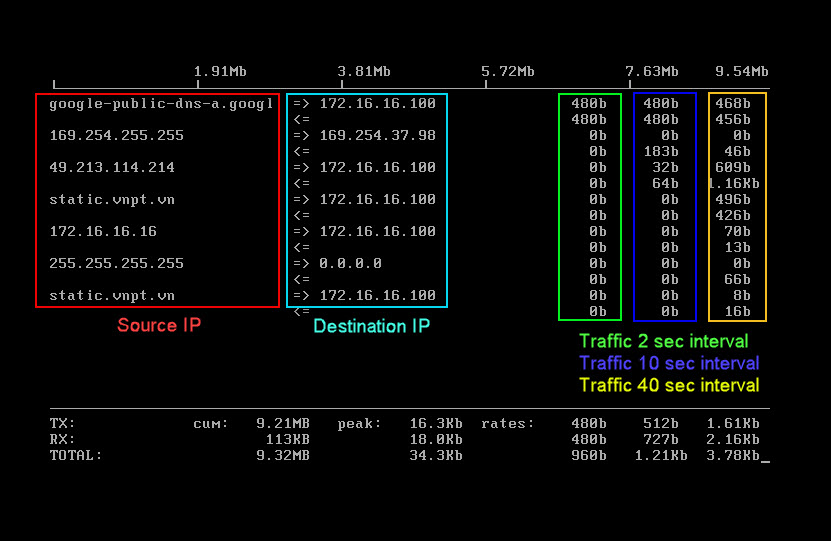Click the 8b traffic value
Image resolution: width=831 pixels, height=541 pixels.
[x=742, y=296]
